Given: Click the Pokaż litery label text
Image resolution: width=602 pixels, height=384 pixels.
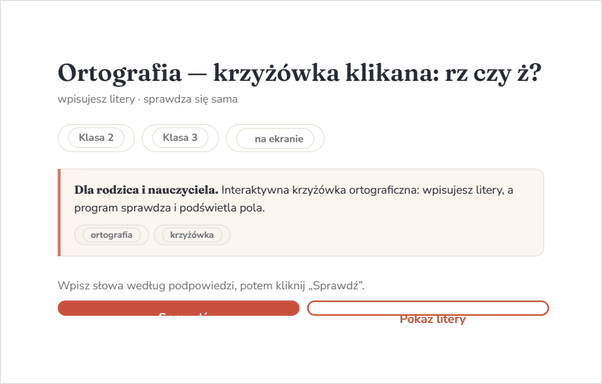Looking at the screenshot, I should tap(433, 319).
